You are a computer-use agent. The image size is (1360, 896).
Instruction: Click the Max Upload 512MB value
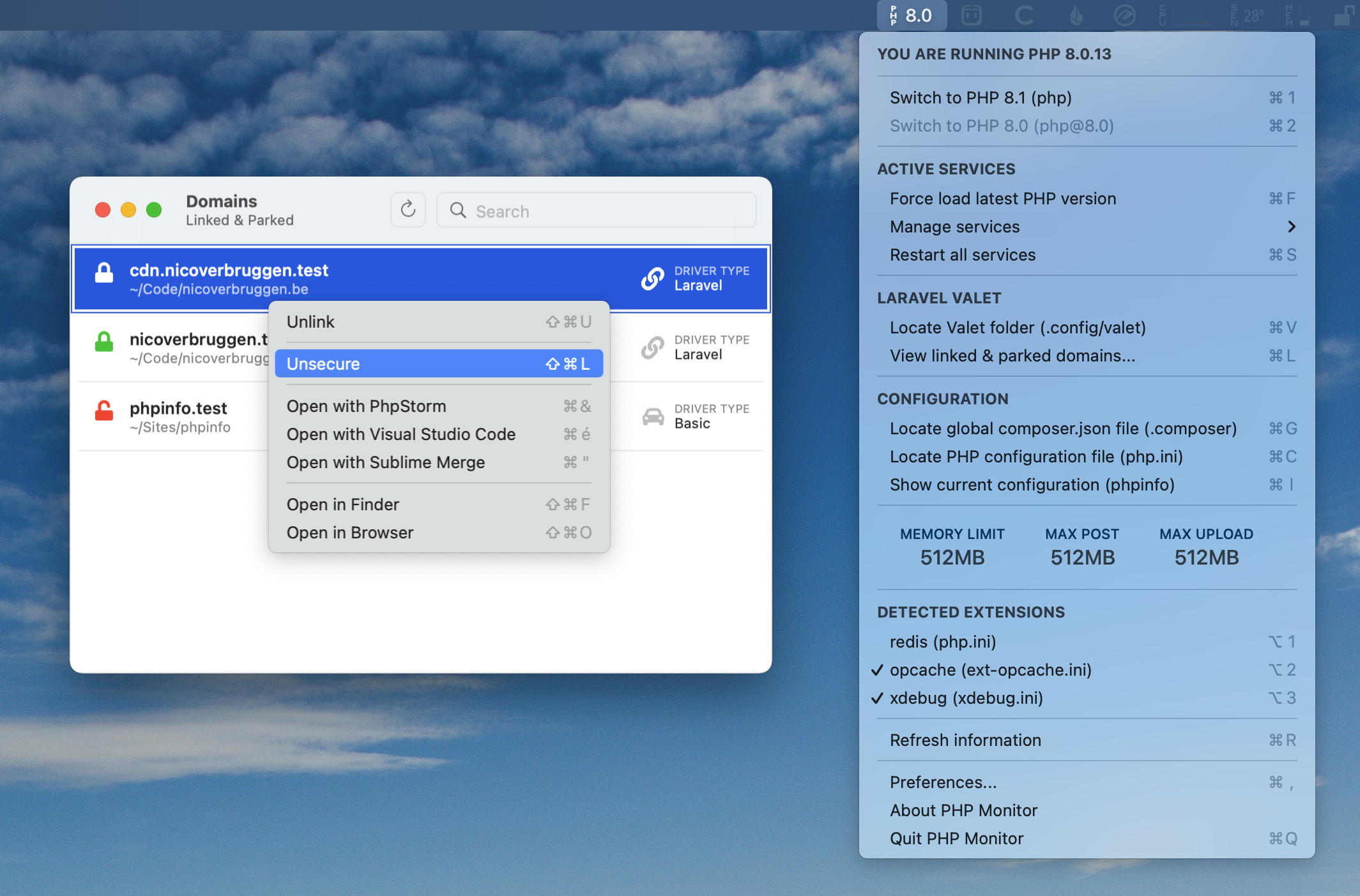[x=1207, y=558]
